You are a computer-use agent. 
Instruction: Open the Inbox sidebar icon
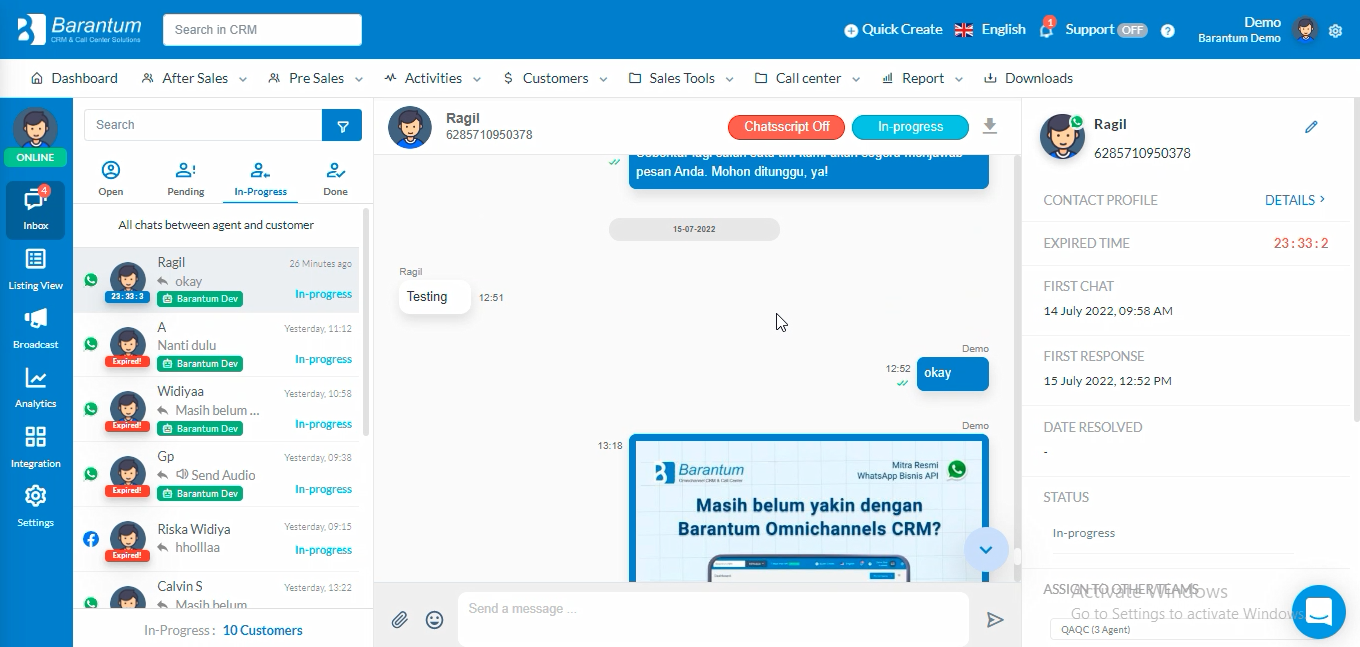point(36,210)
